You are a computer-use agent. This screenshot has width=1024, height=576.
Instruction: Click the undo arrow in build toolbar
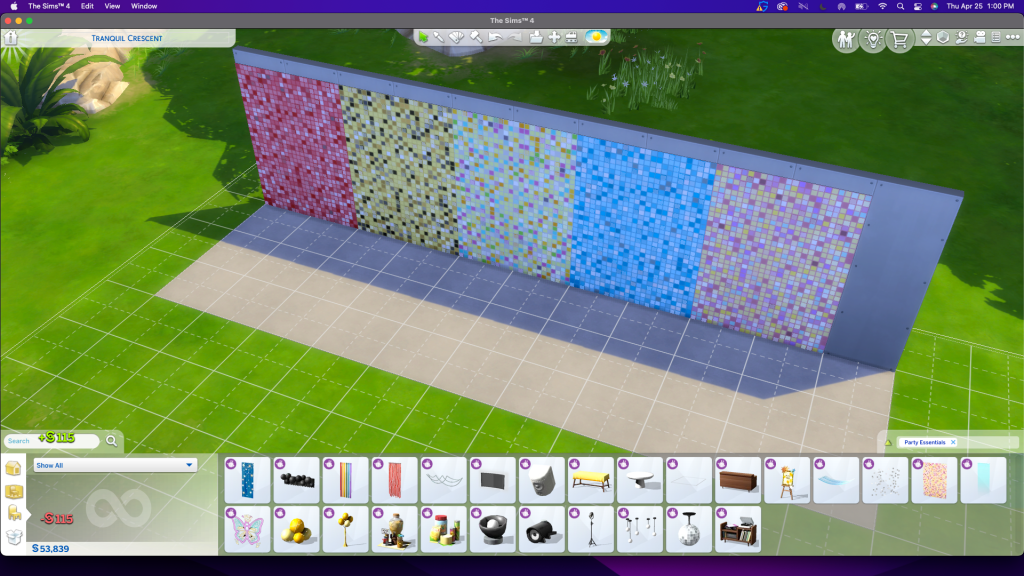(495, 38)
